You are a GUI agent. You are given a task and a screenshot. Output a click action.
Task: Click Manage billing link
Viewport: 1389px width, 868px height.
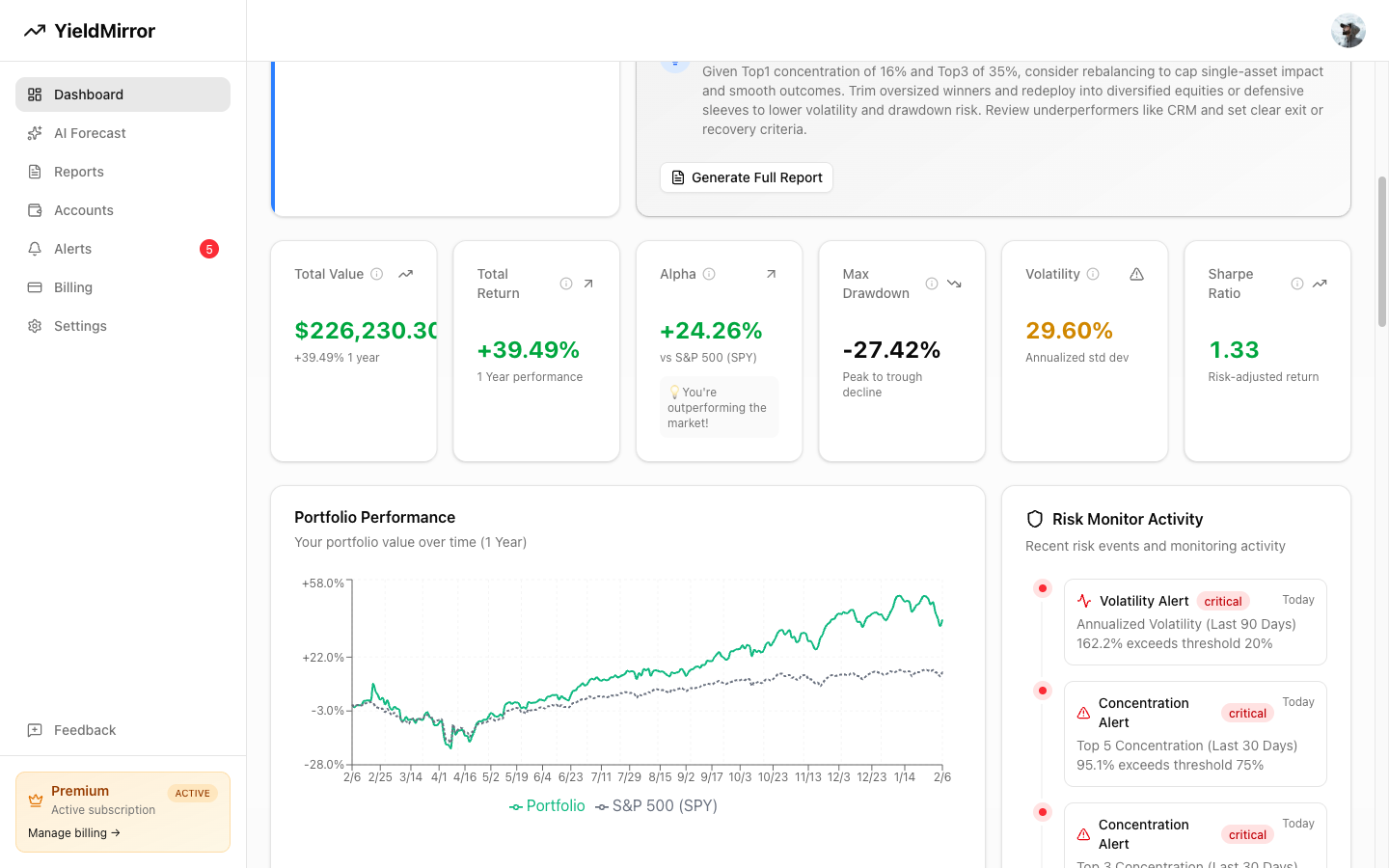click(74, 833)
